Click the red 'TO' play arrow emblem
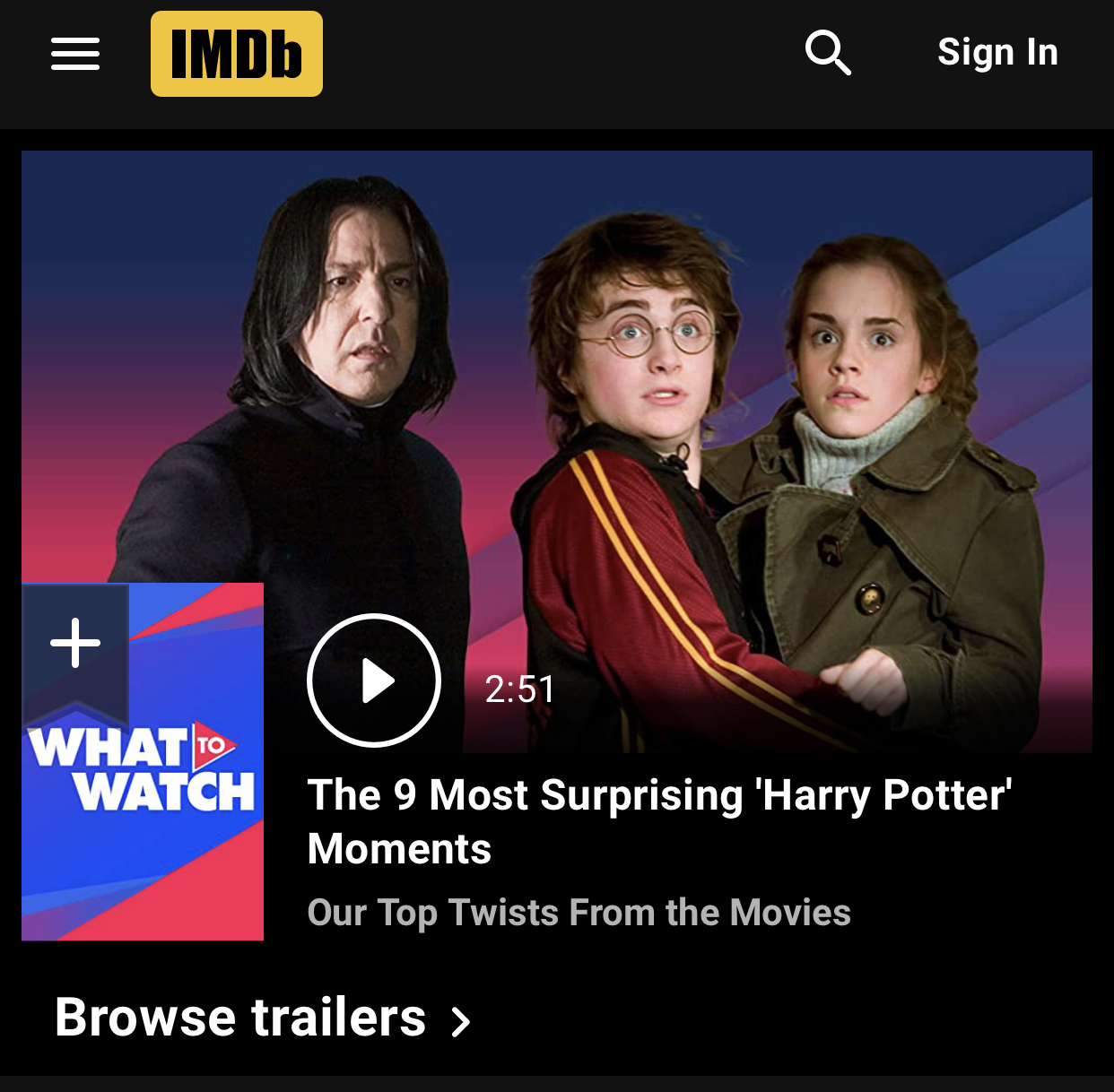 point(213,745)
